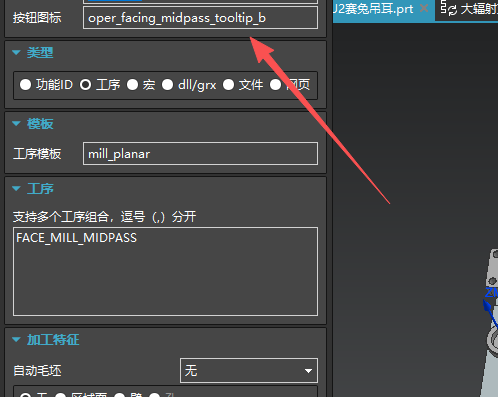Switch to the J2赛免吊耳.prt tab

coord(373,9)
